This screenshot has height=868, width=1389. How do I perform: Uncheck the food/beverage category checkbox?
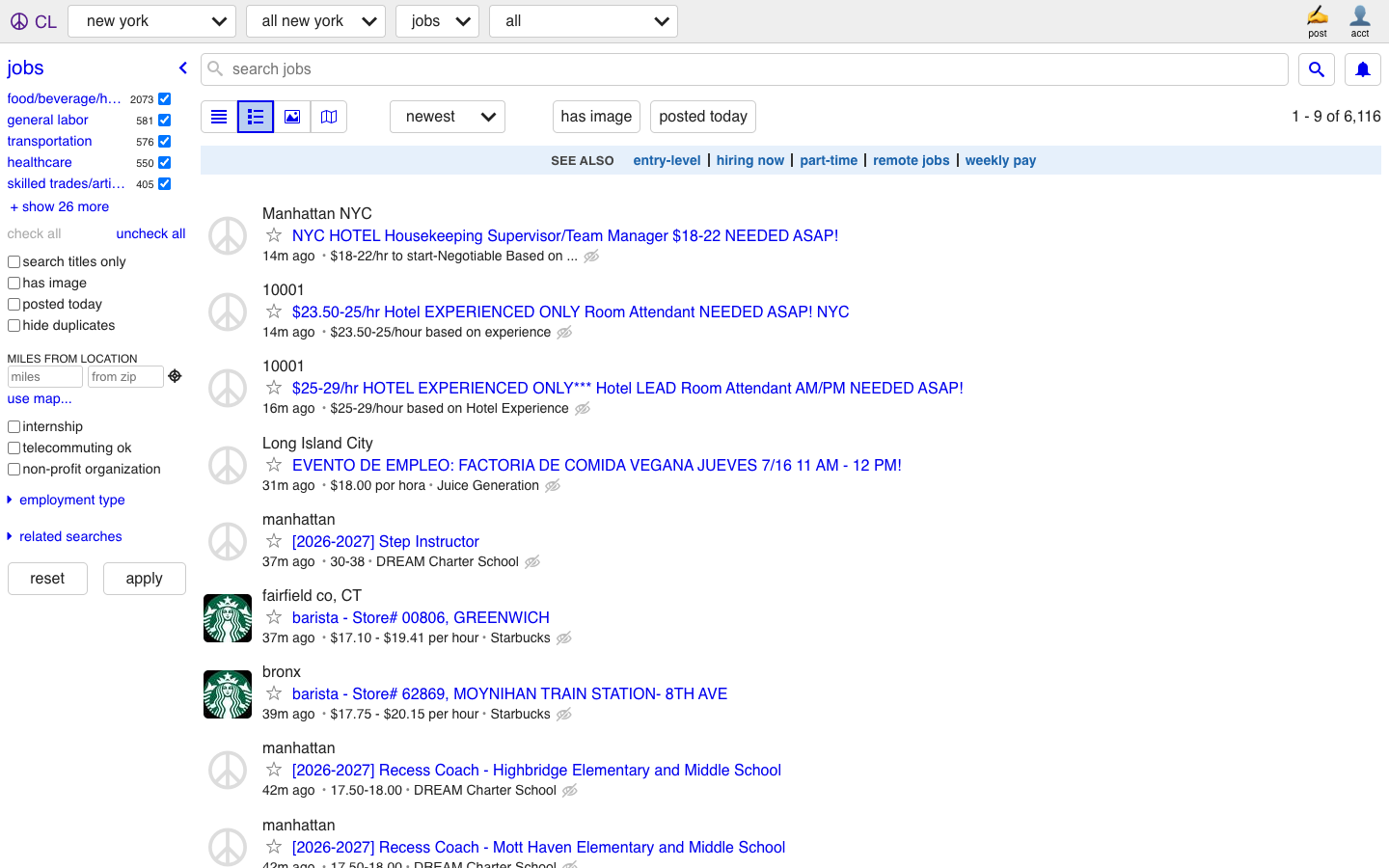[165, 98]
